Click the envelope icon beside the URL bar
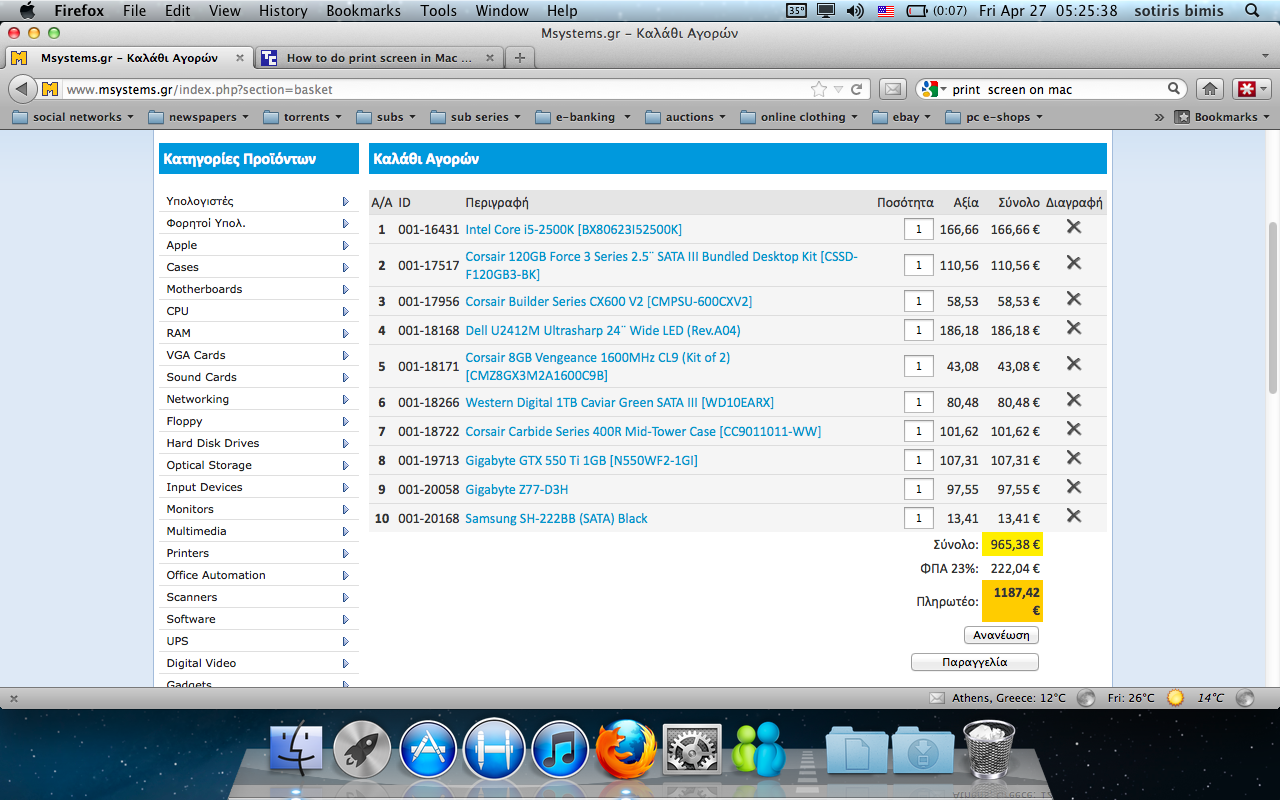1280x800 pixels. 893,89
